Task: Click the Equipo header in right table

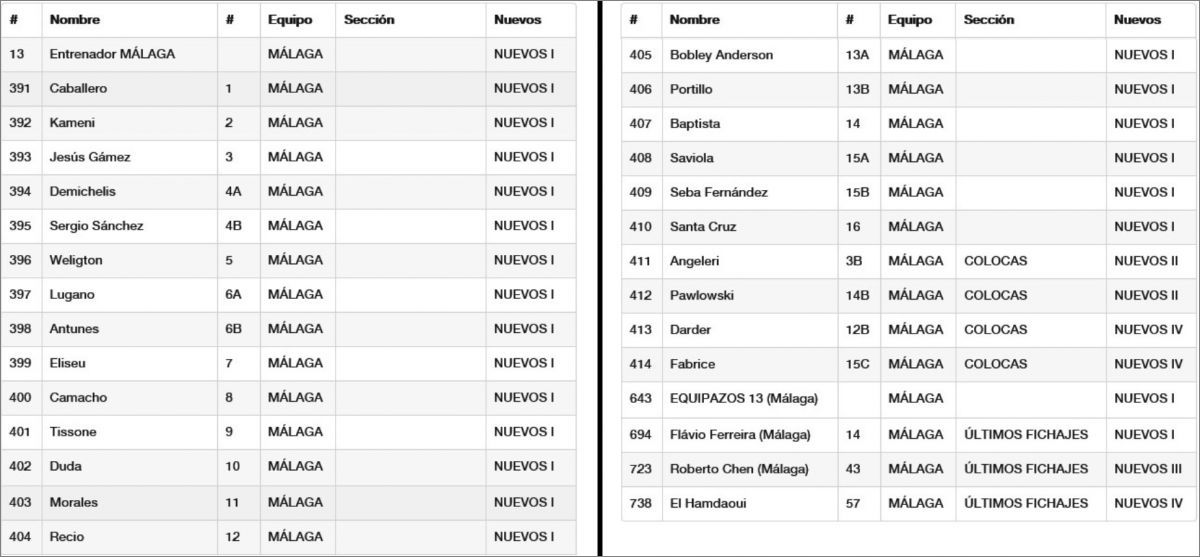Action: [x=909, y=20]
